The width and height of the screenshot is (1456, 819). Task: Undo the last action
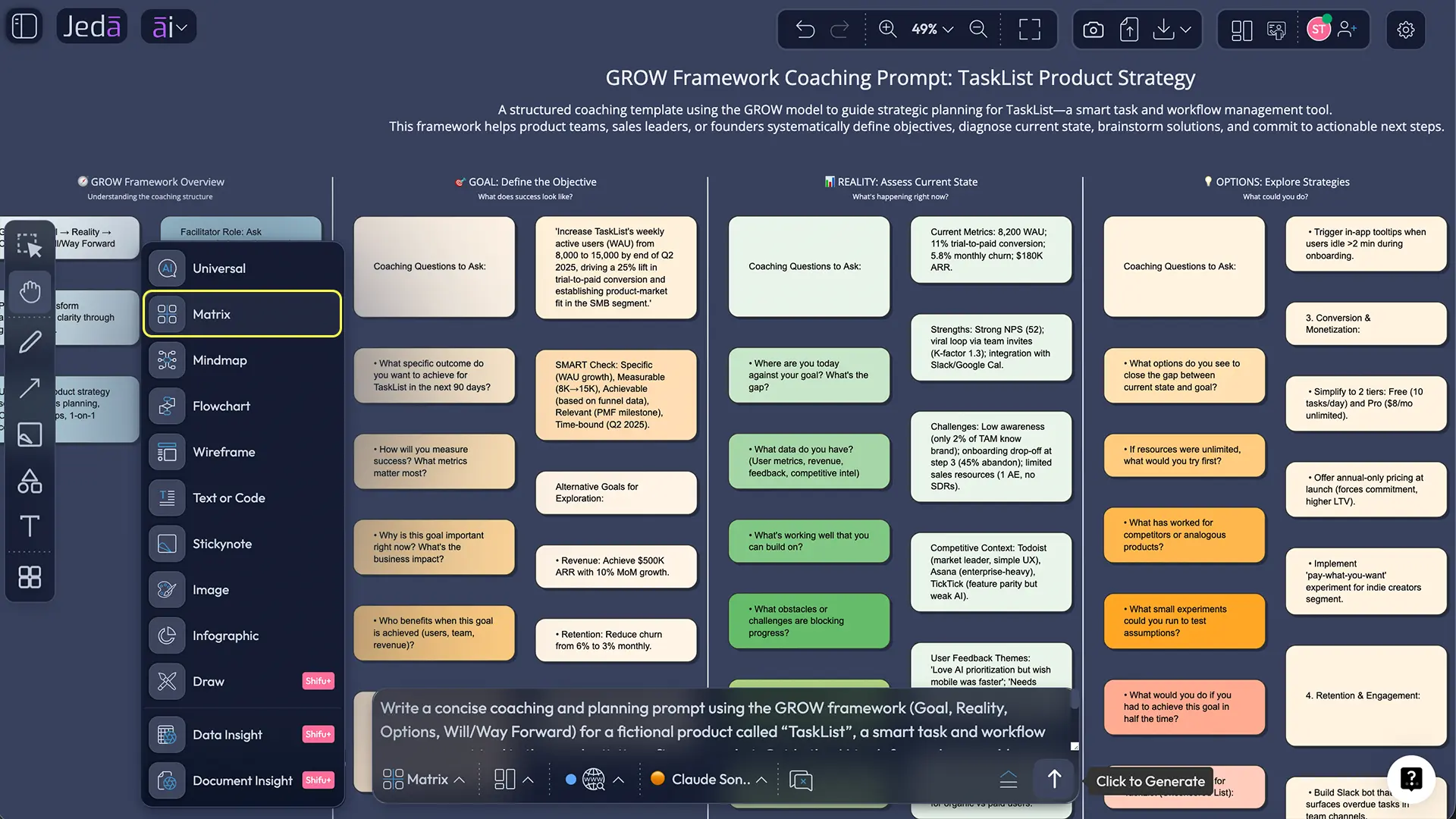(x=805, y=30)
